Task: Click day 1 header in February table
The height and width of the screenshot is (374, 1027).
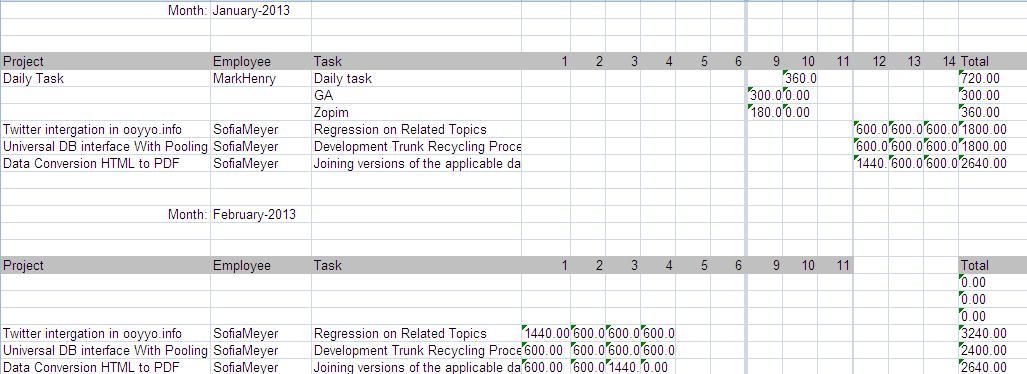Action: [546, 265]
